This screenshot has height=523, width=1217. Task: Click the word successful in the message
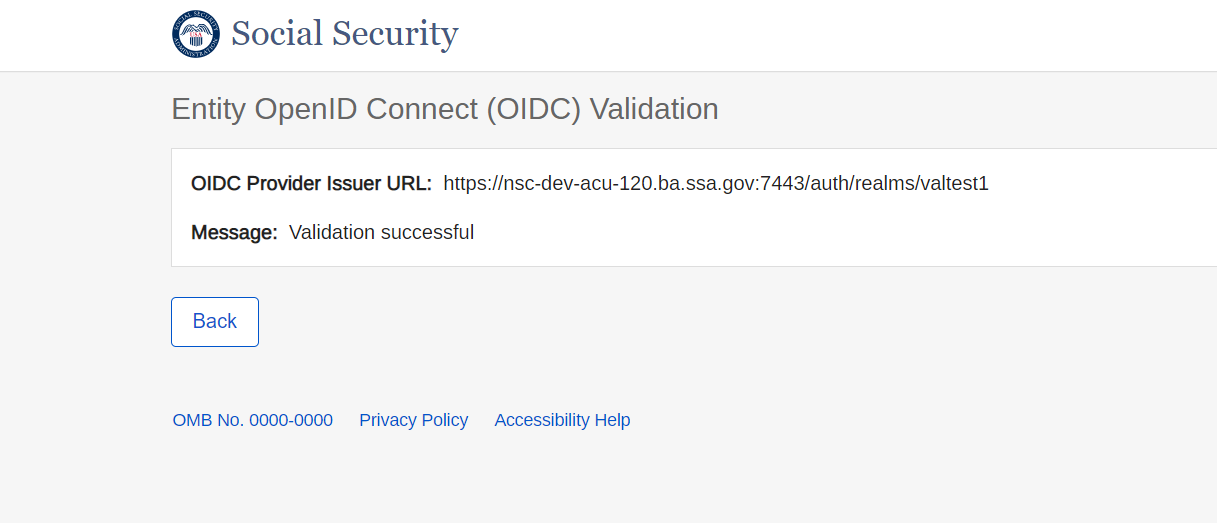[427, 233]
